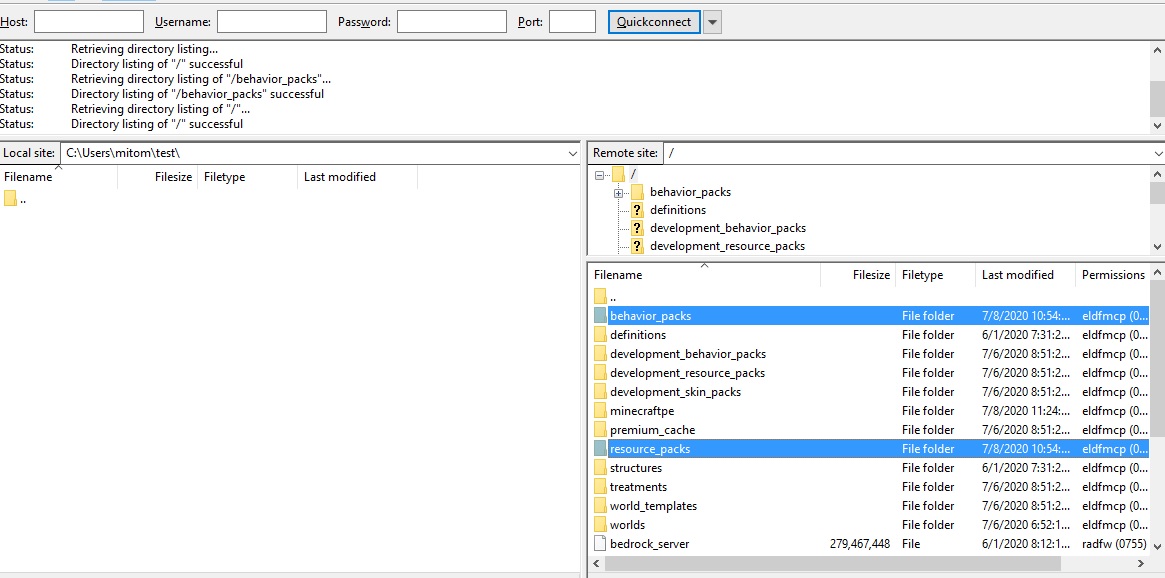
Task: Click folder icon of world_templates row
Action: pos(600,506)
